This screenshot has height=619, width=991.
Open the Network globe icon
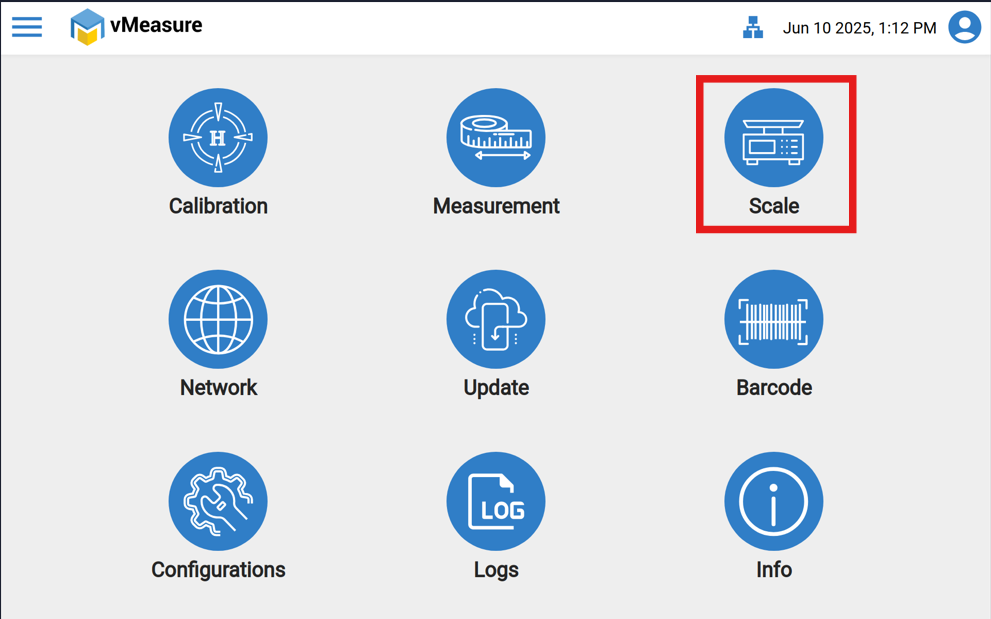tap(218, 320)
